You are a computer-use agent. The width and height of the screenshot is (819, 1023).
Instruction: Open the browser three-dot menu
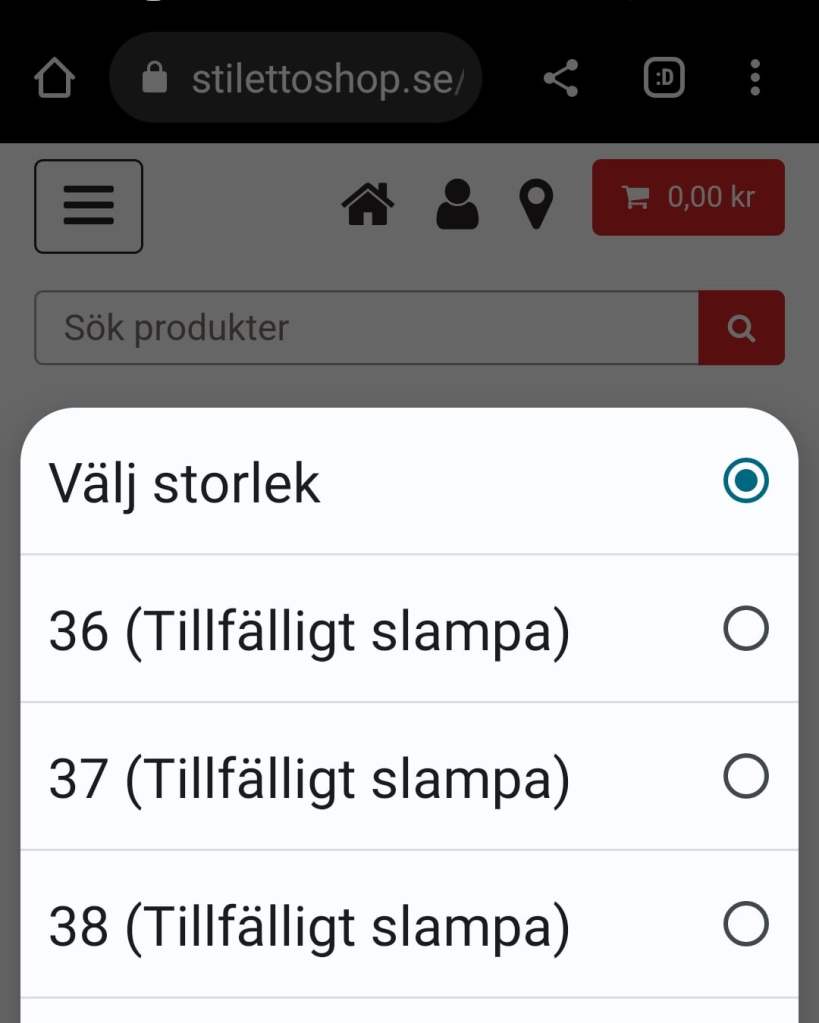[x=755, y=78]
